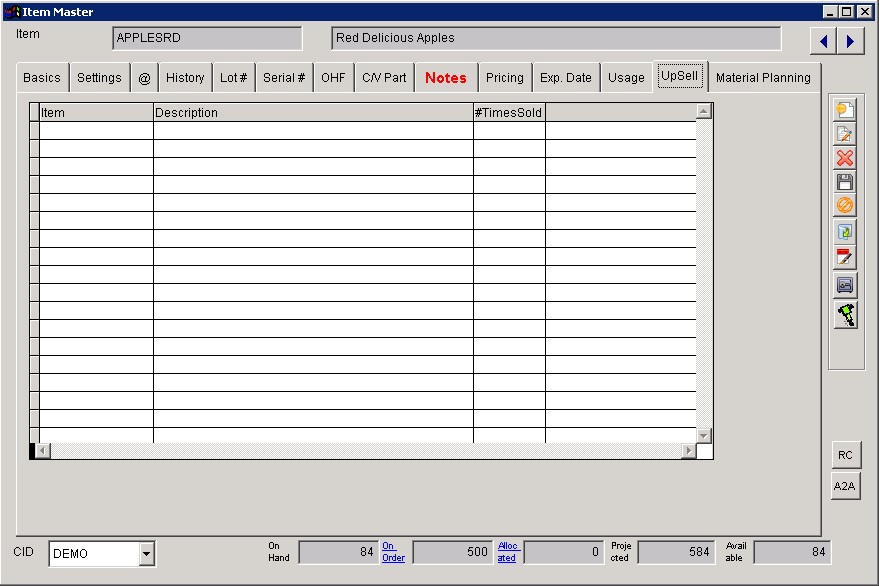Click the green refresh document icon
This screenshot has width=879, height=586.
click(x=845, y=232)
